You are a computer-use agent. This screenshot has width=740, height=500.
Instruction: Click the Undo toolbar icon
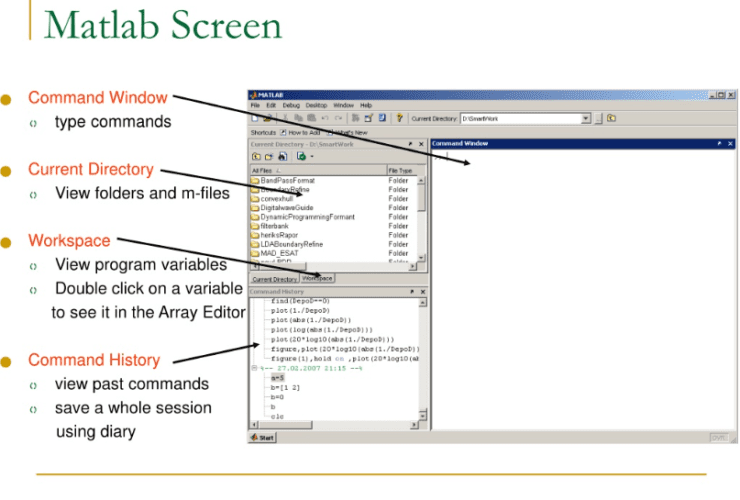click(x=325, y=118)
